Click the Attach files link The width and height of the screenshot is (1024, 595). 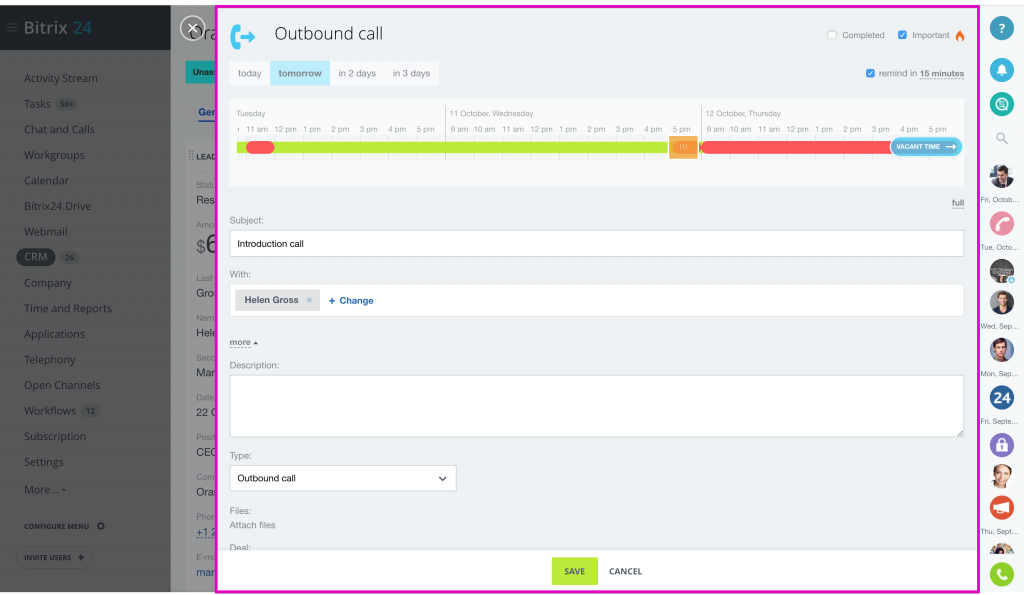point(252,525)
